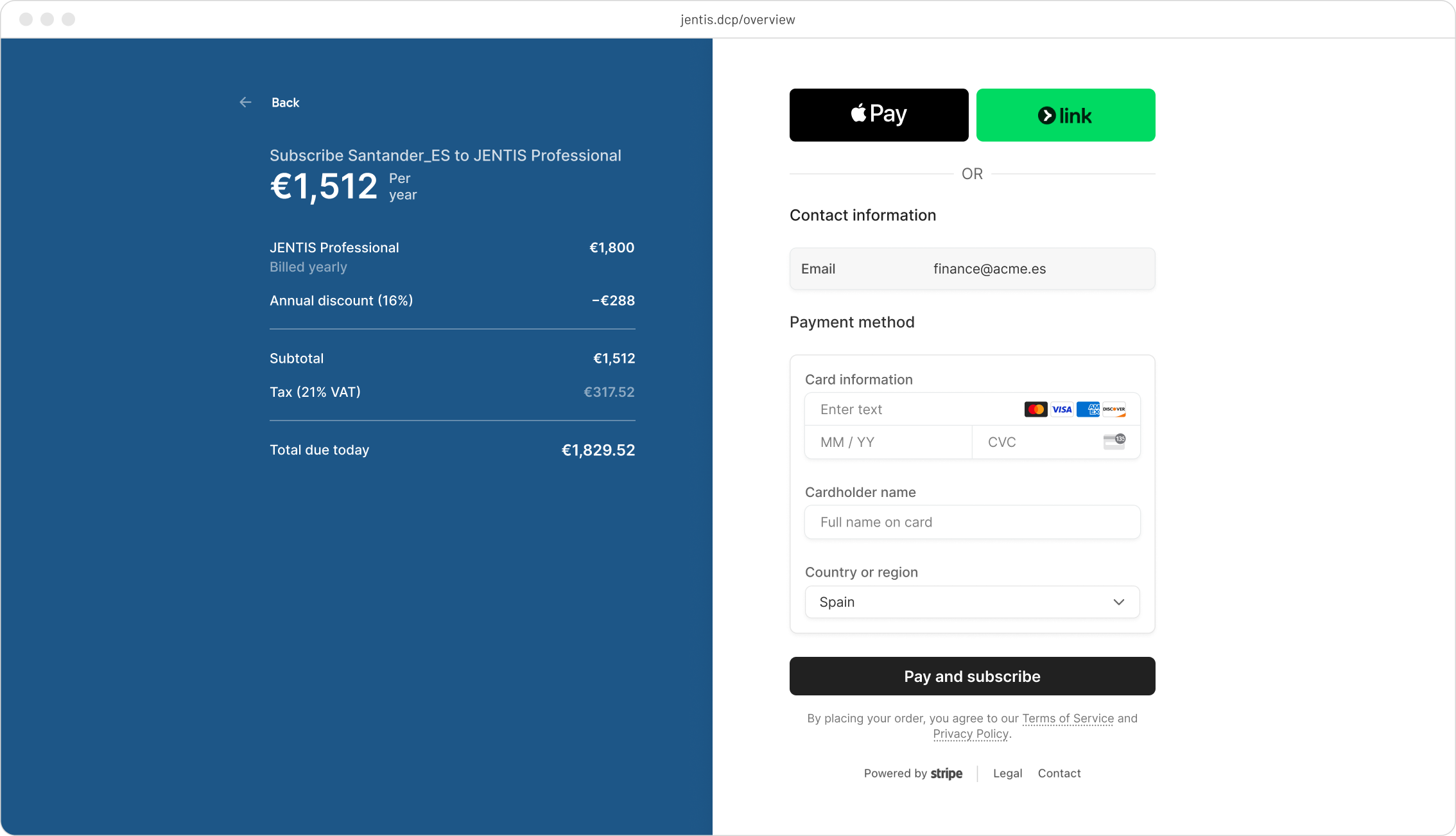1456x836 pixels.
Task: Expand the Country or region dropdown
Action: coord(972,602)
